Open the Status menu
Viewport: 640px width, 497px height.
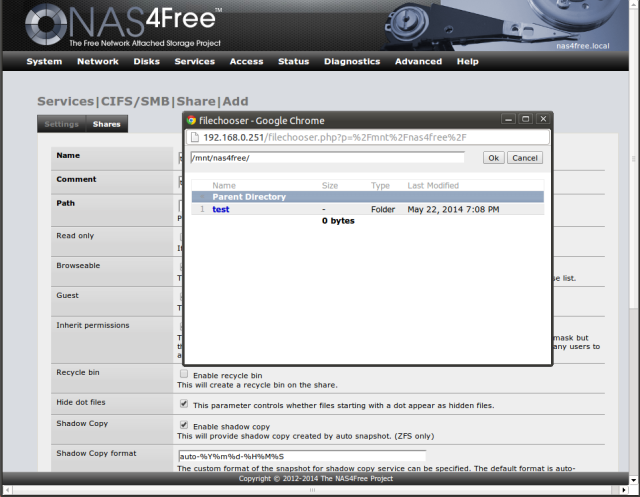[293, 62]
